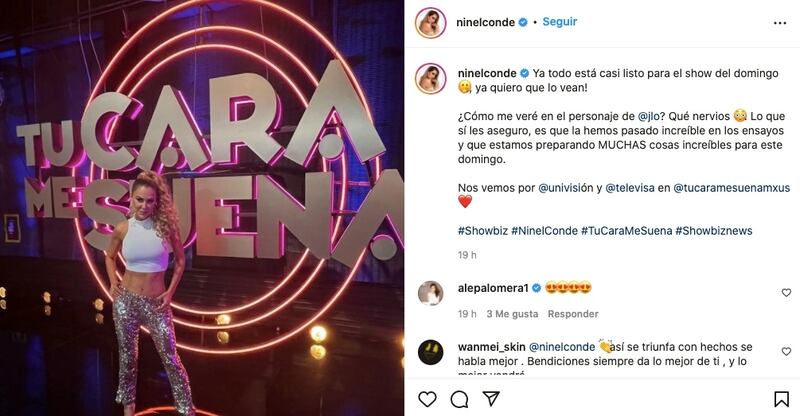The width and height of the screenshot is (800, 416).
Task: Open the @tucaramesuenamxus mention
Action: [732, 188]
